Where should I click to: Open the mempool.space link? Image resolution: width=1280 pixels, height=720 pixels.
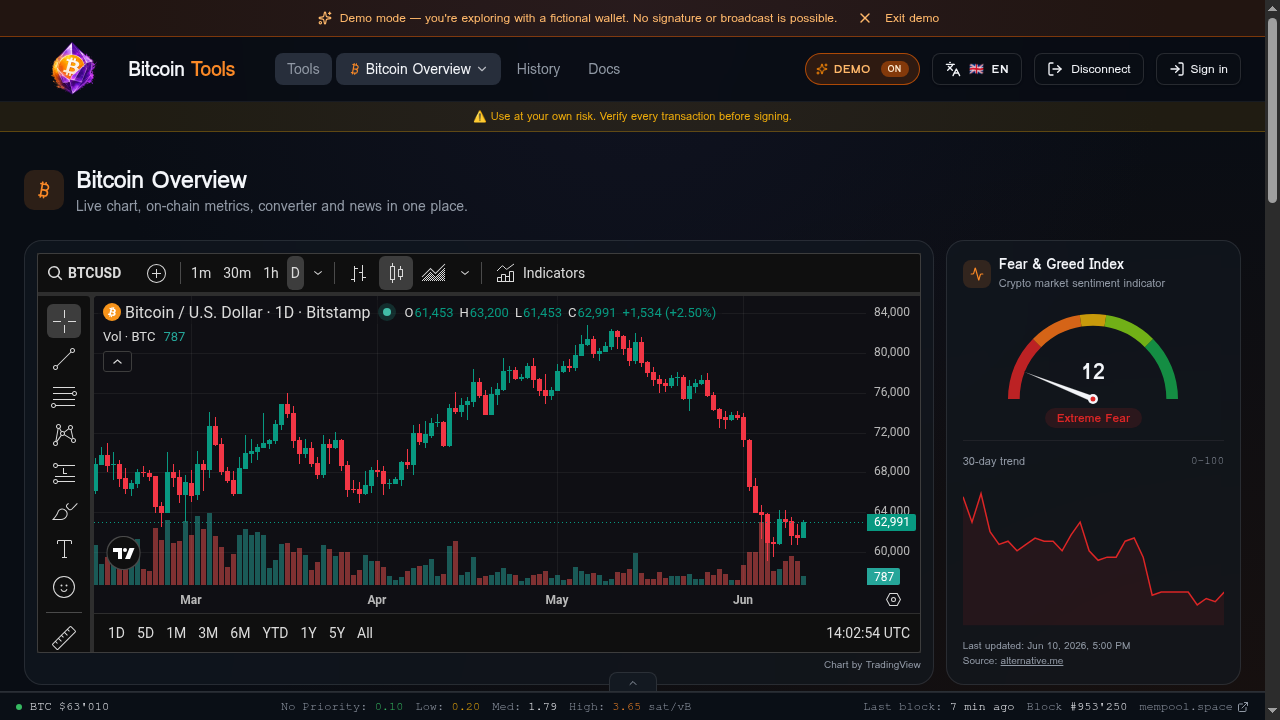pos(1193,707)
